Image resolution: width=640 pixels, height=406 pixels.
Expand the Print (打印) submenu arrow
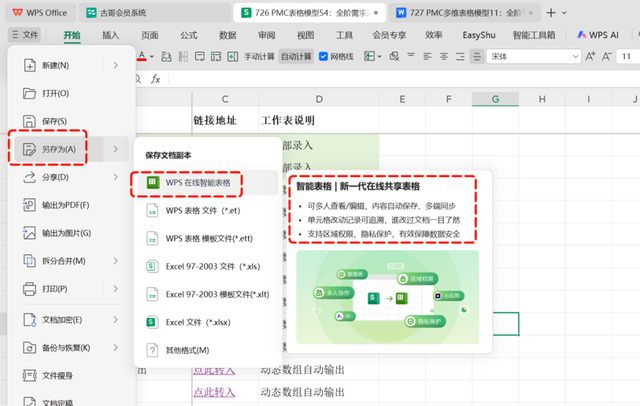(x=116, y=289)
